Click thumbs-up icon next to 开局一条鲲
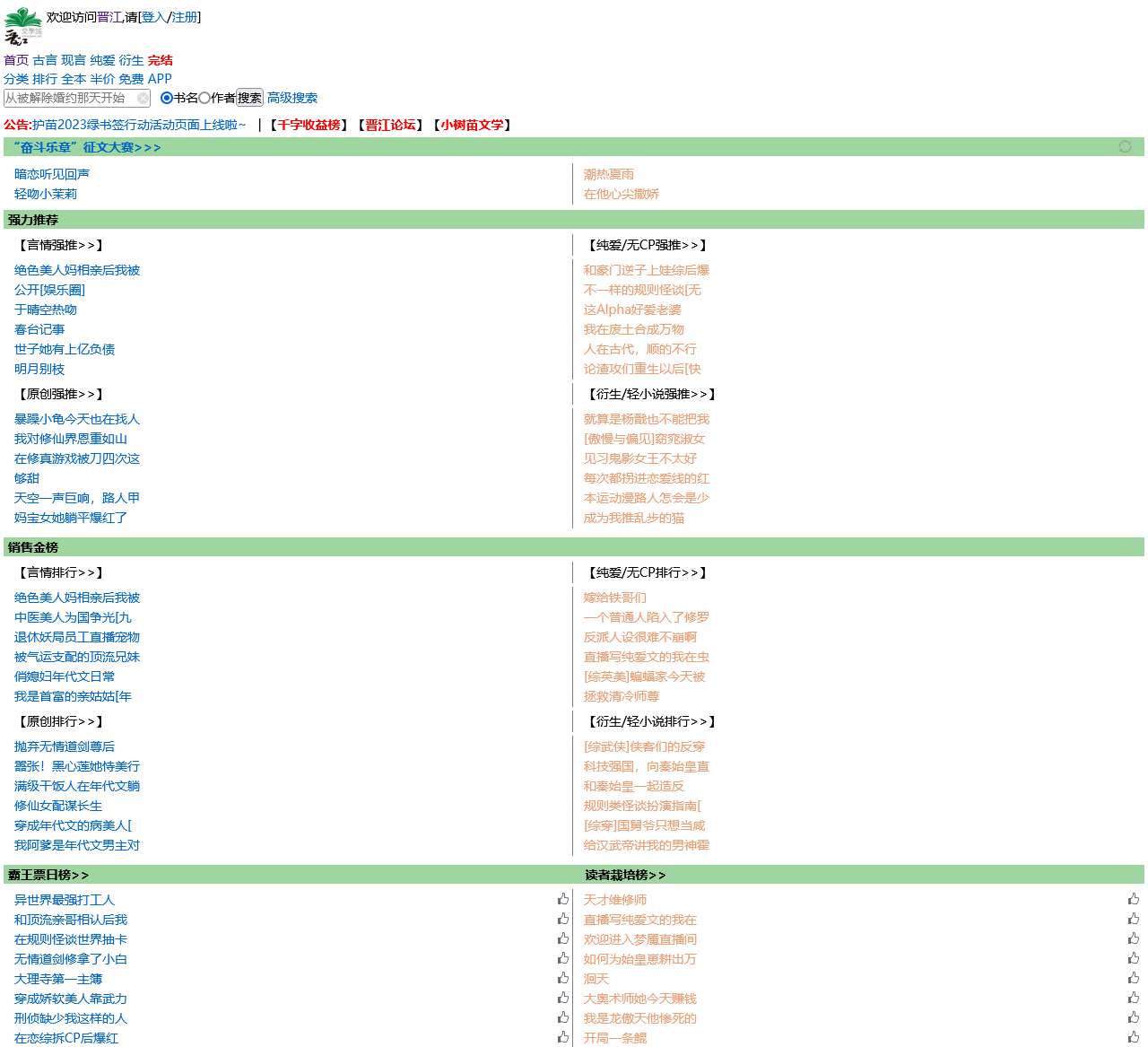Screen dimensions: 1148x1047 (1134, 1037)
